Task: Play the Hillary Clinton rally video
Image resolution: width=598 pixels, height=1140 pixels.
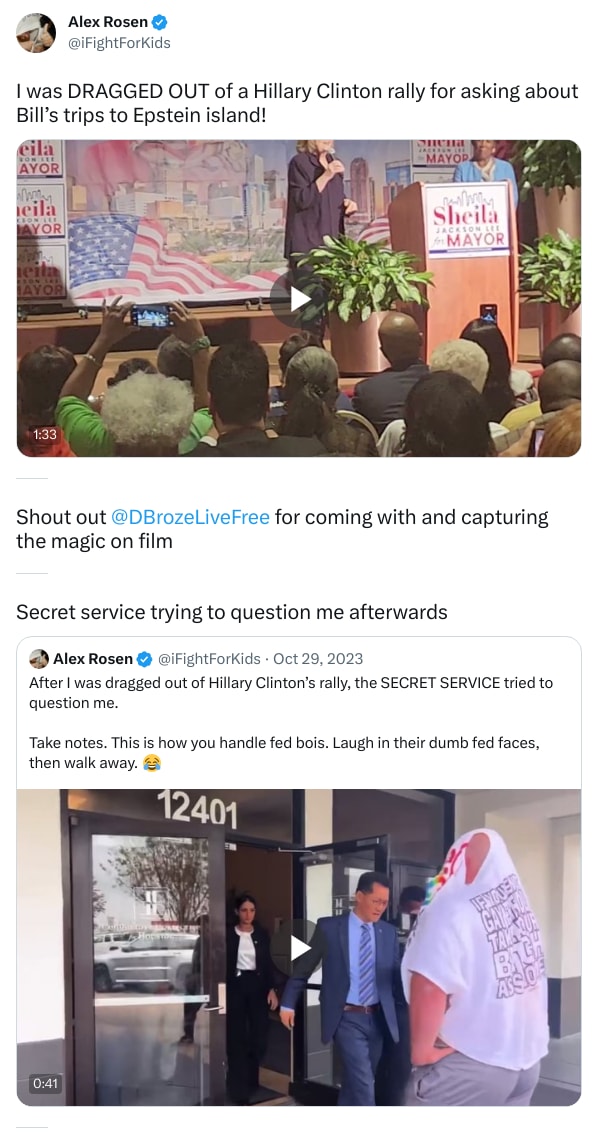Action: pos(298,298)
